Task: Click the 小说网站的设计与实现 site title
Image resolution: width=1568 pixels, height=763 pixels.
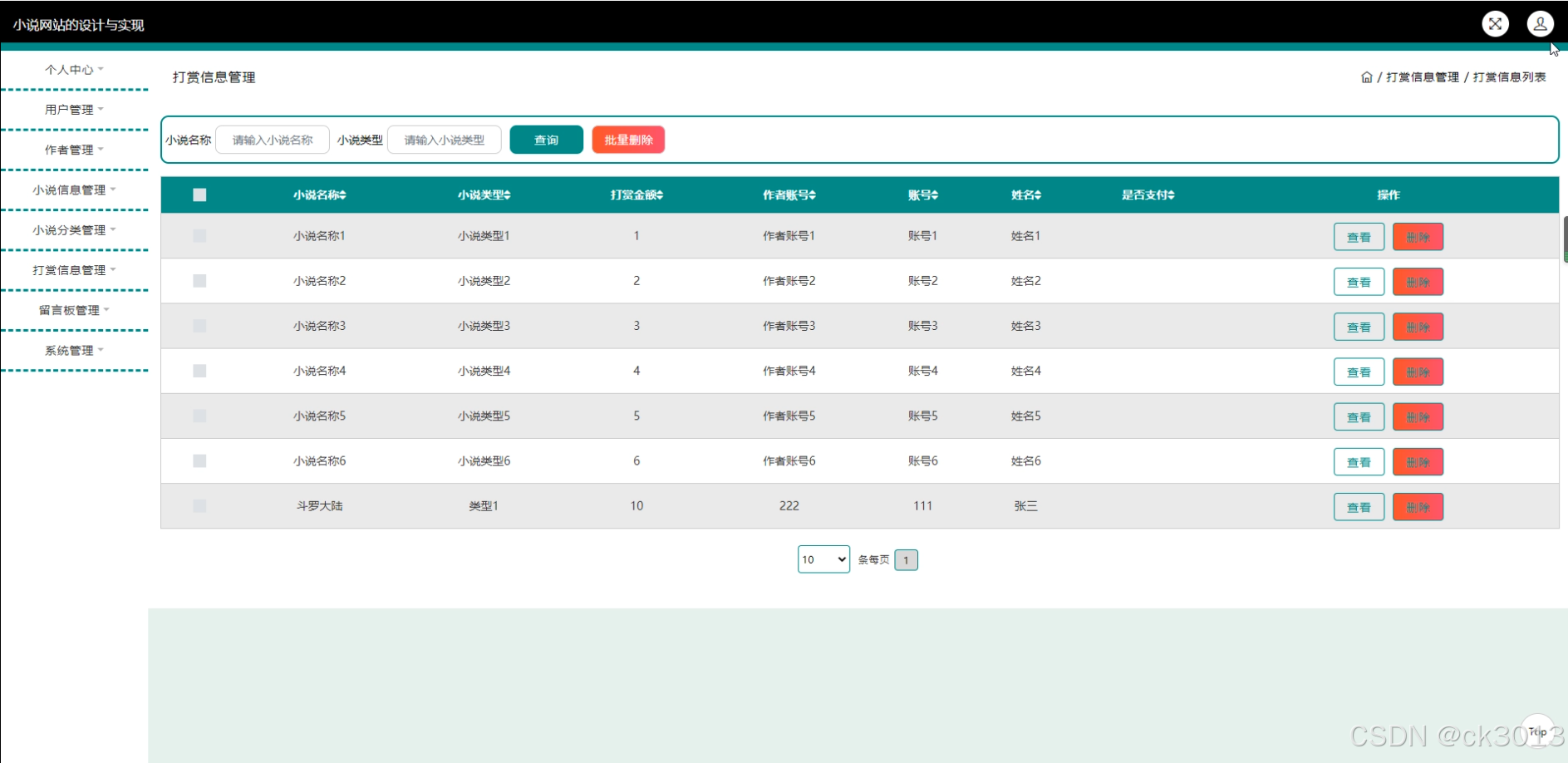Action: coord(78,25)
